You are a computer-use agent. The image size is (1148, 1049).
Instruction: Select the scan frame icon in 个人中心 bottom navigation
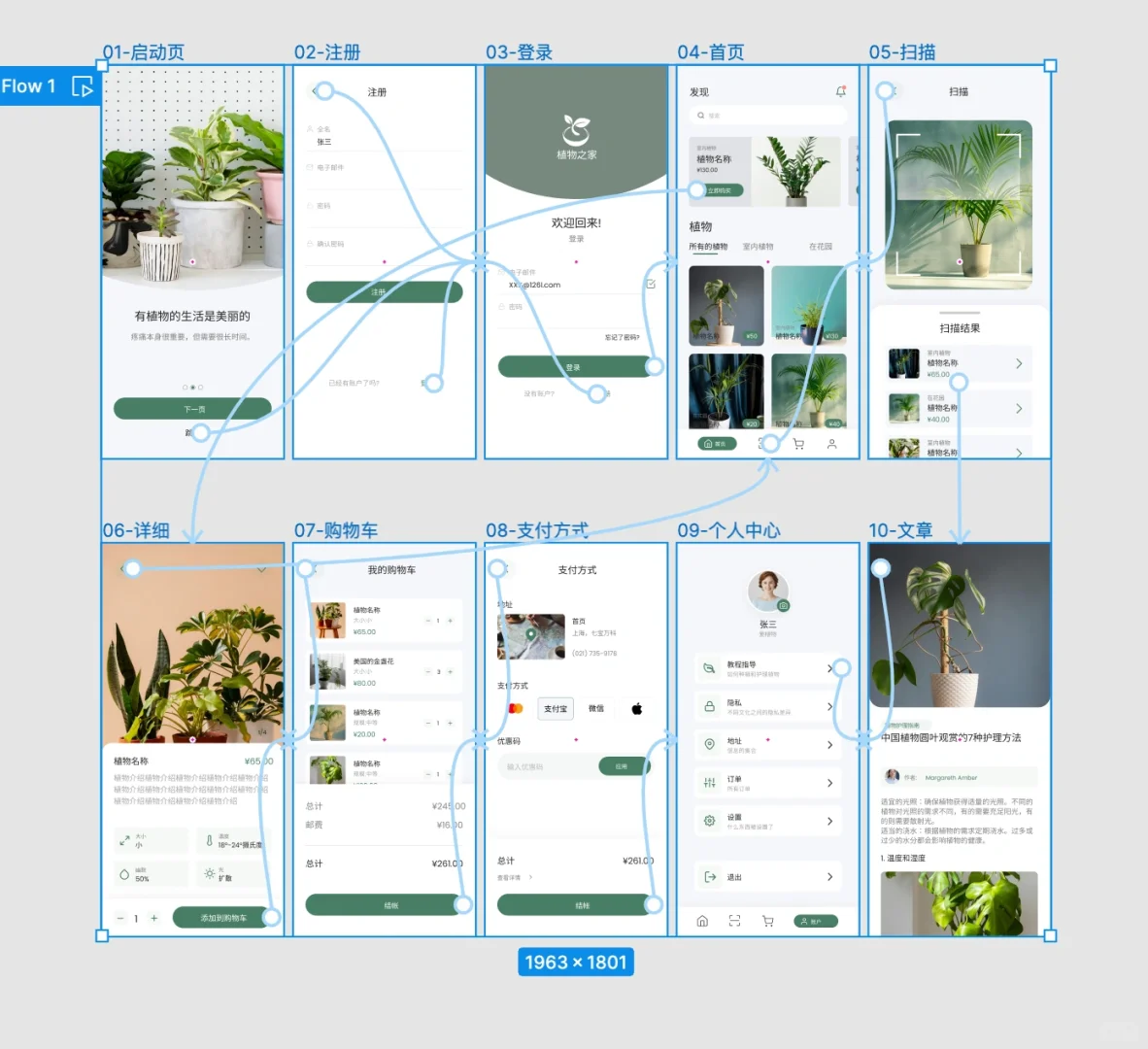click(x=735, y=921)
